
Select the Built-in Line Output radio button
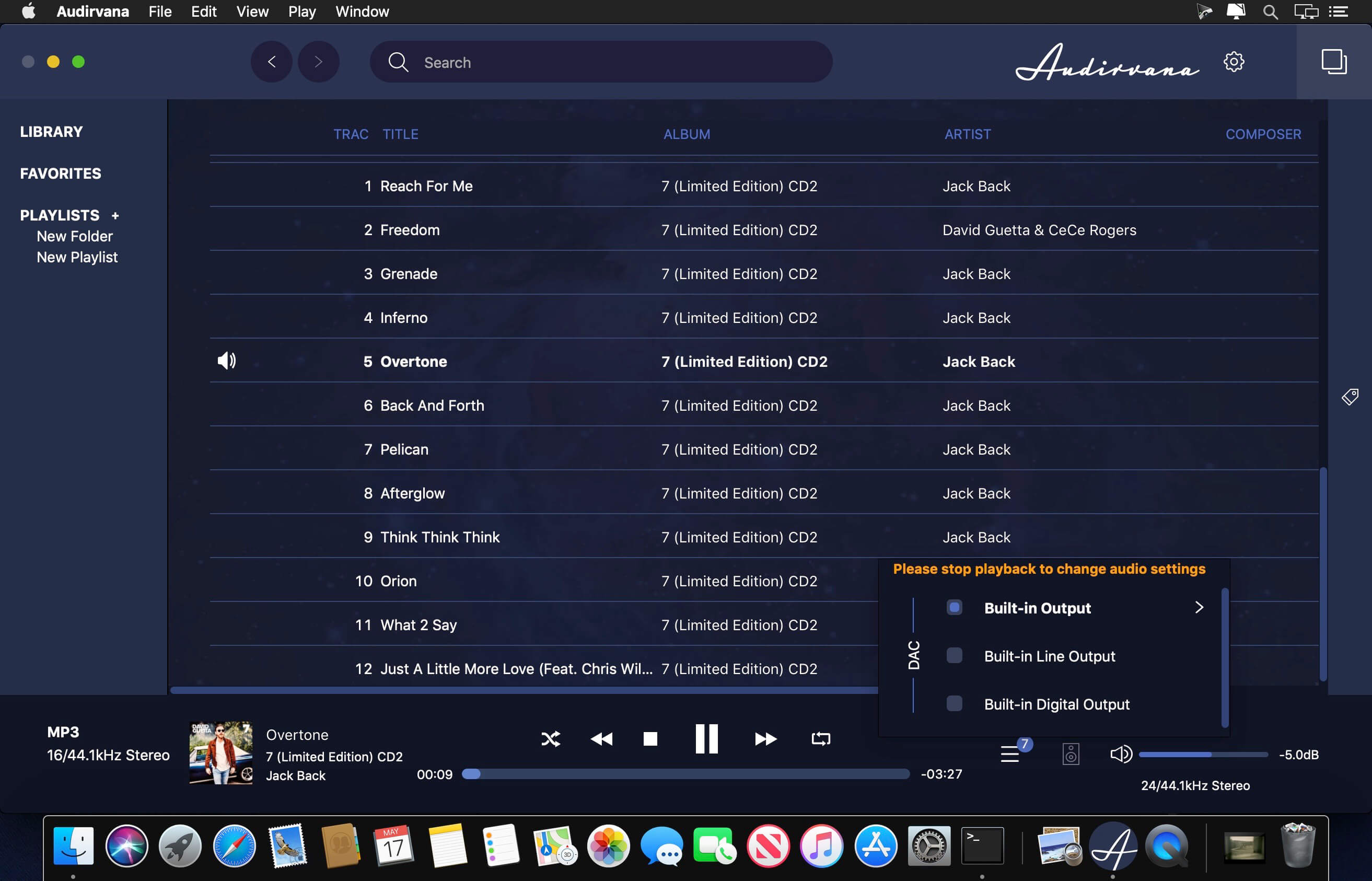(954, 656)
